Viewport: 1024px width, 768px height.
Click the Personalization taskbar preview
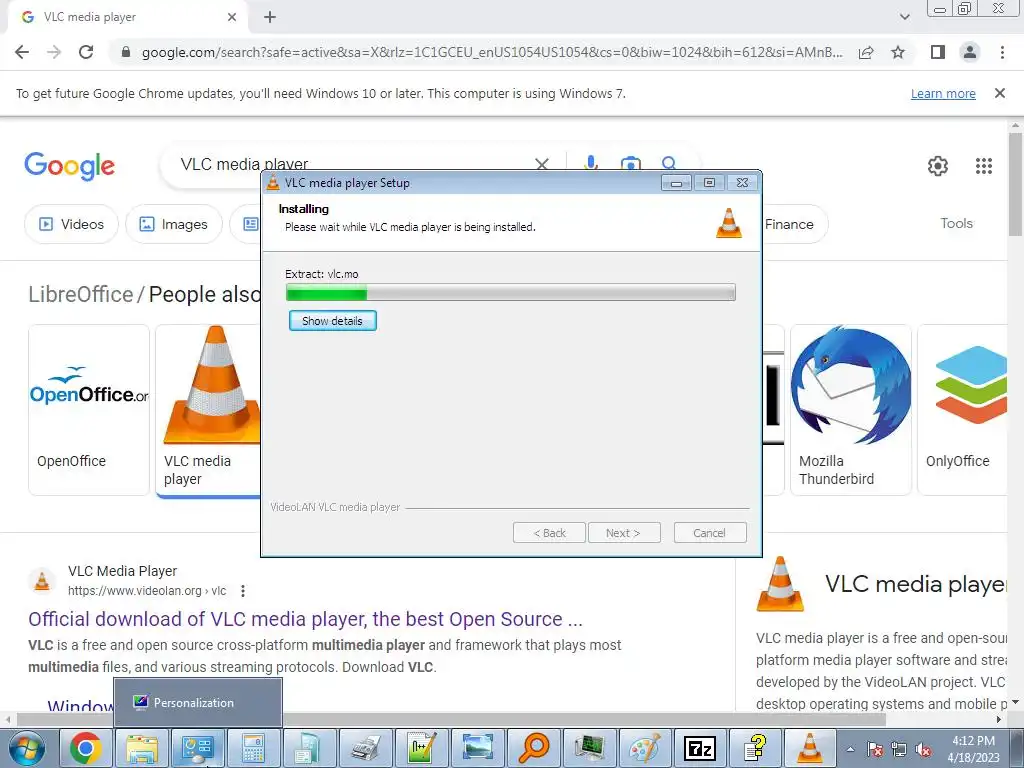click(198, 703)
